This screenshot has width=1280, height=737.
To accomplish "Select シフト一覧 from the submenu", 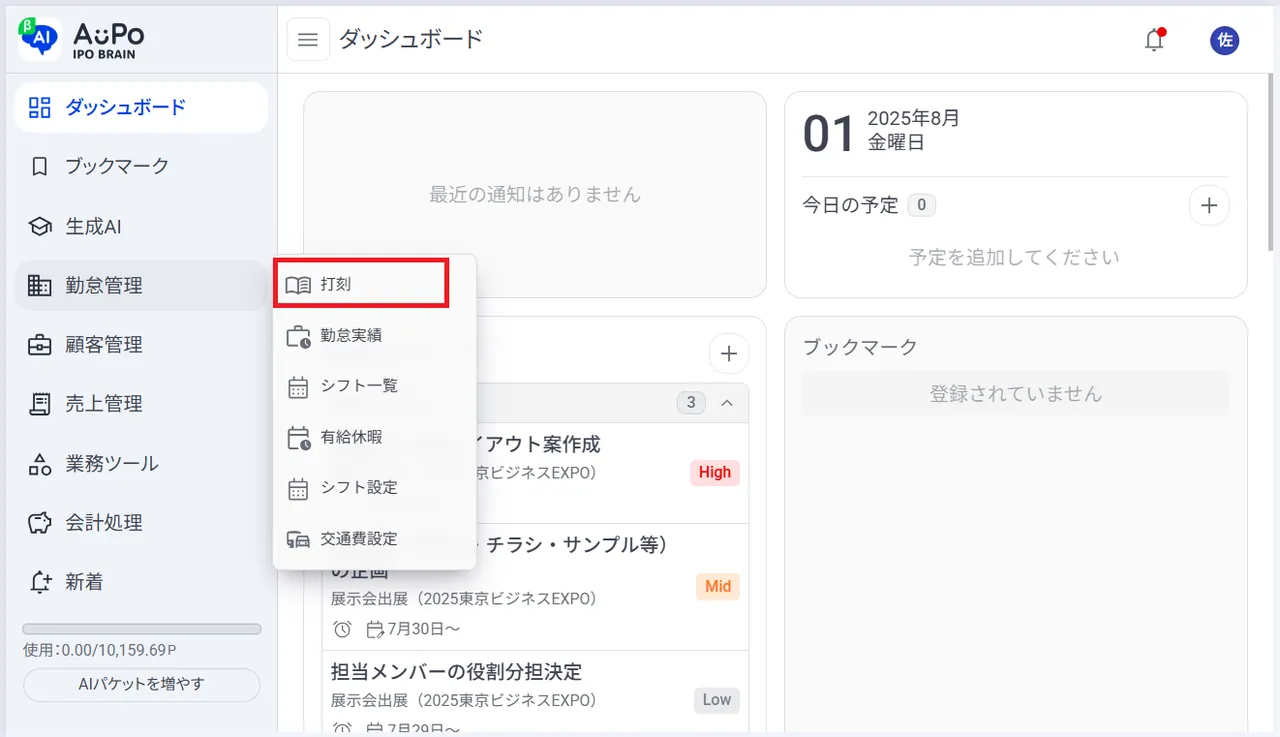I will (374, 387).
